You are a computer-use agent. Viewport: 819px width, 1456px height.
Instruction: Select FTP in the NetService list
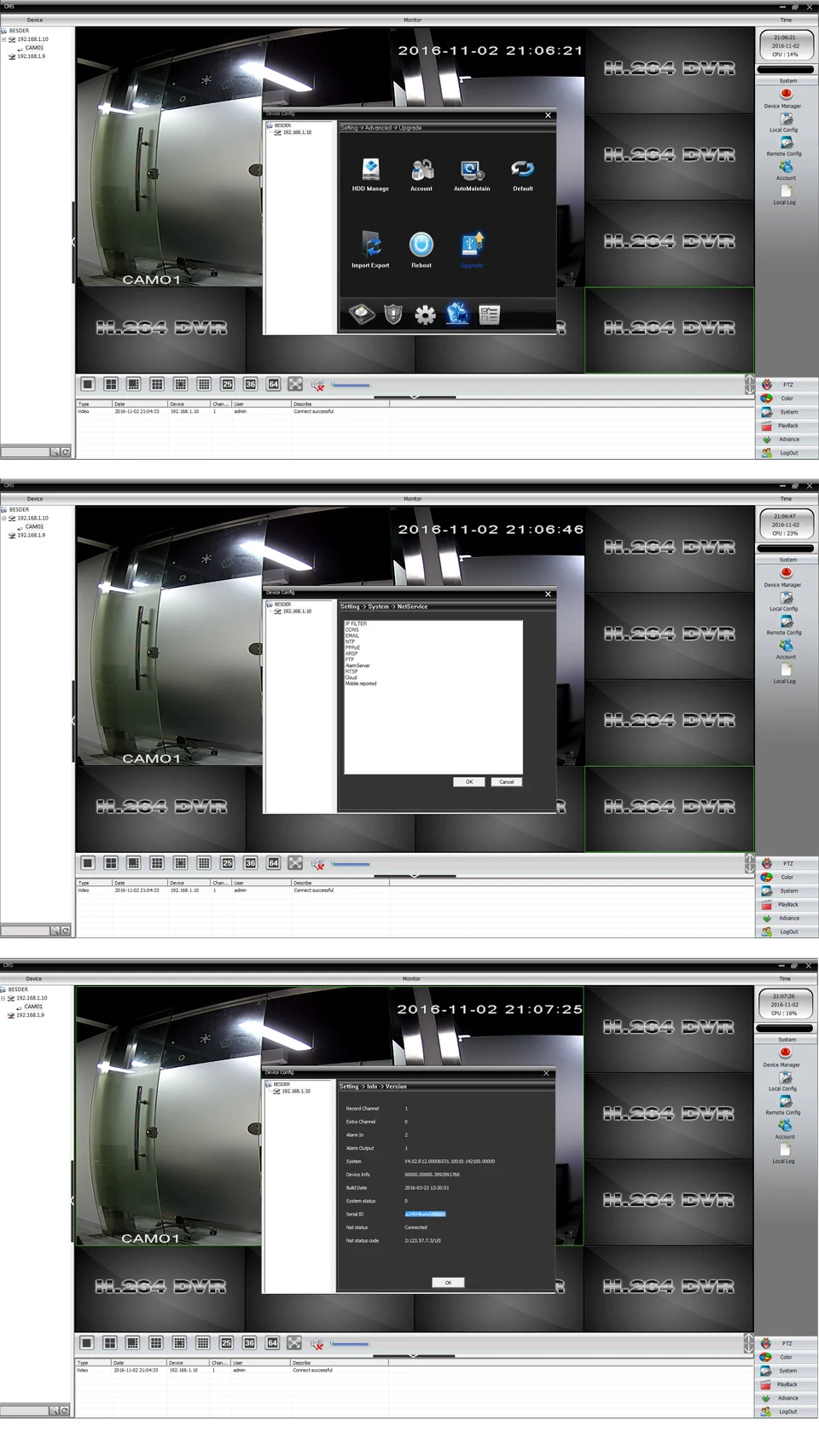click(x=349, y=659)
